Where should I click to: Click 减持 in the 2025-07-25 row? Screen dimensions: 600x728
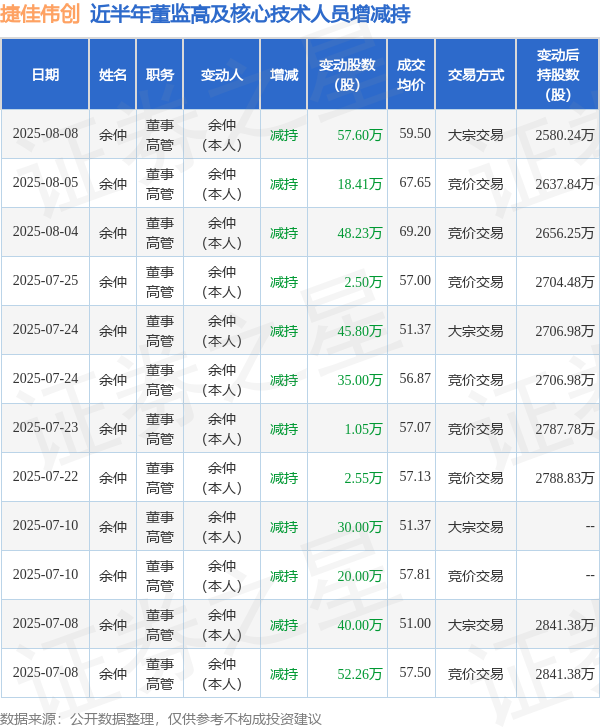[284, 282]
